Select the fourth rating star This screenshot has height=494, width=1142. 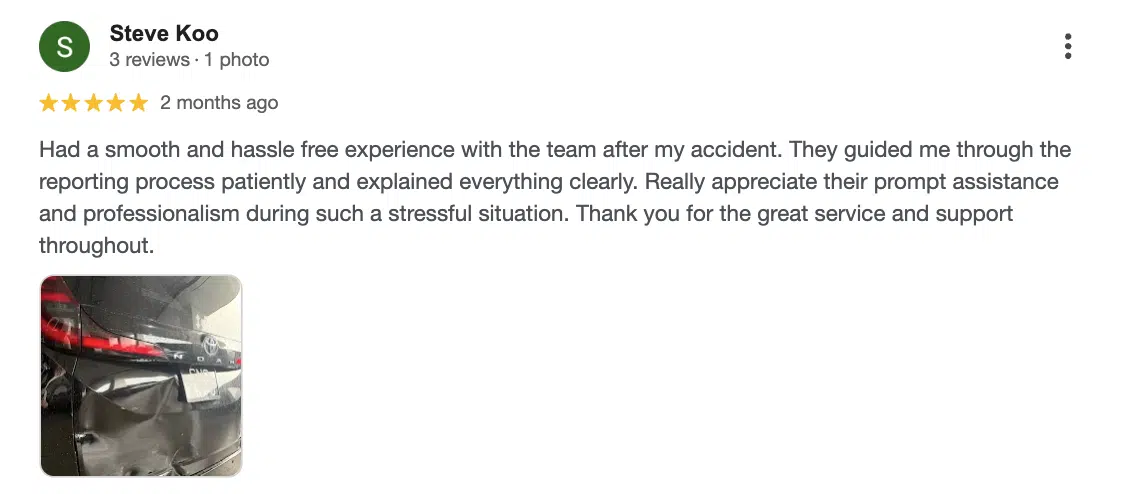116,103
